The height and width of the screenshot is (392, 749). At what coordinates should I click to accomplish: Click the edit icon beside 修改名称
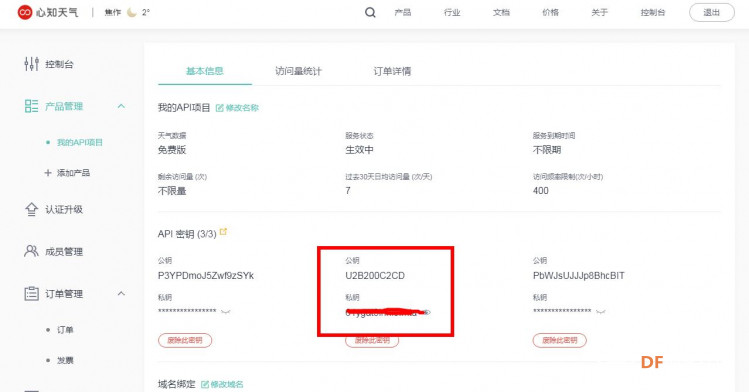click(220, 108)
